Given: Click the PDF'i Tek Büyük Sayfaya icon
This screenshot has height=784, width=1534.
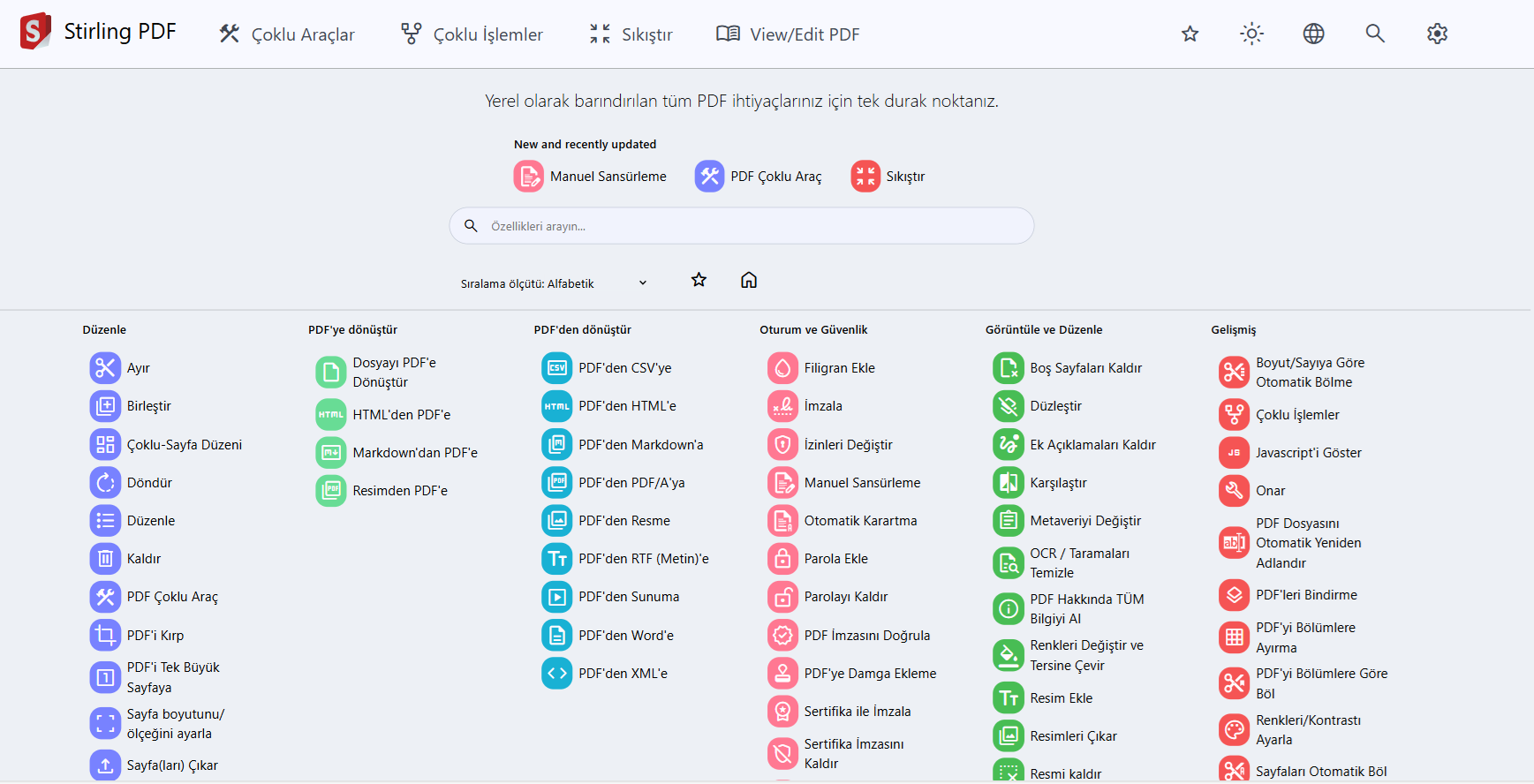Looking at the screenshot, I should pyautogui.click(x=105, y=678).
